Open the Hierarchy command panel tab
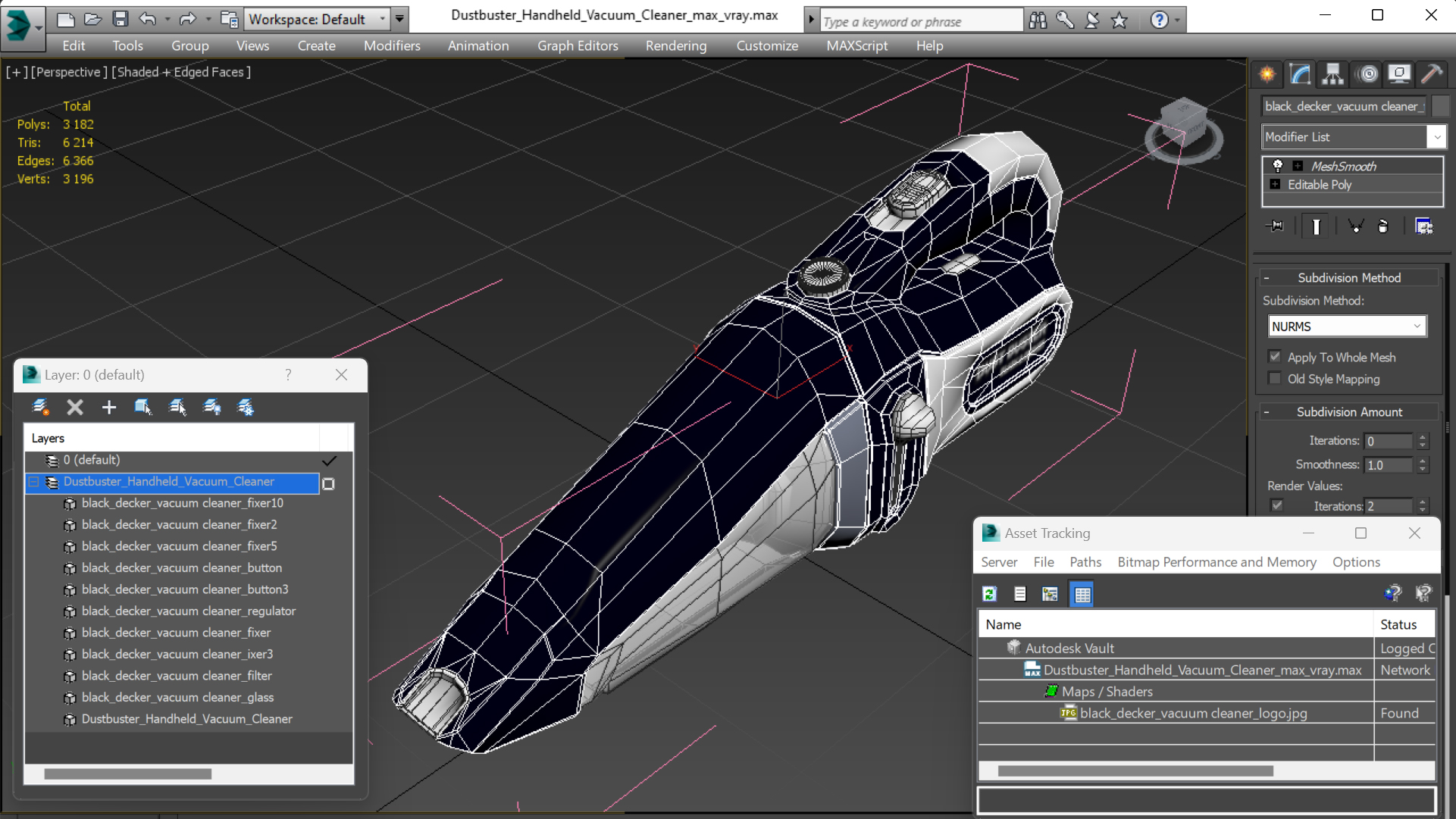 coord(1332,74)
